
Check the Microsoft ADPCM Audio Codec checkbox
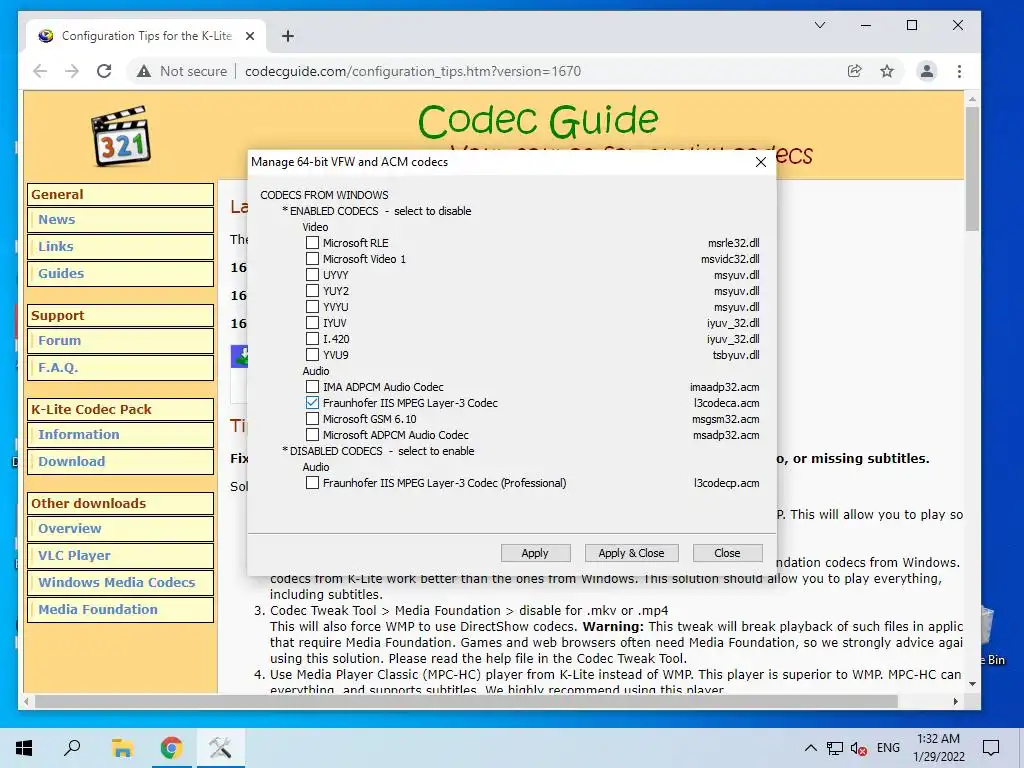(x=312, y=435)
